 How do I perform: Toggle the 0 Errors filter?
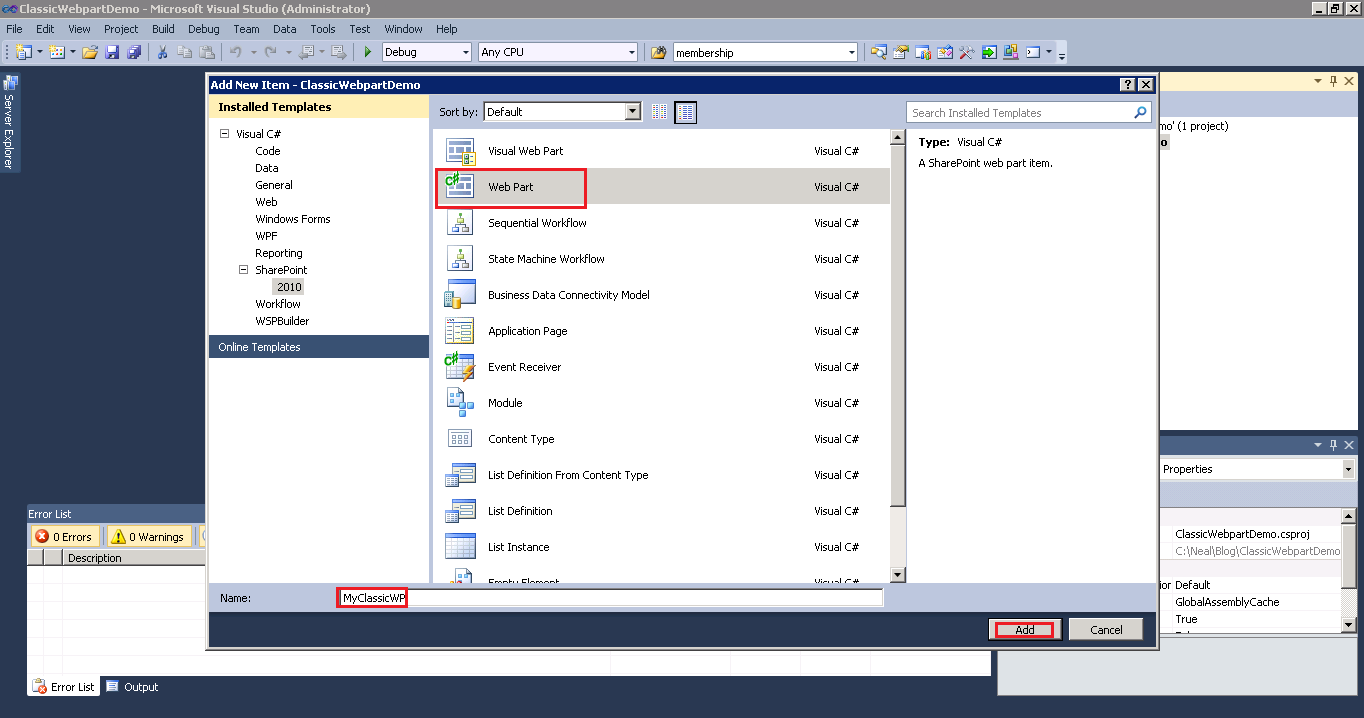pyautogui.click(x=64, y=536)
